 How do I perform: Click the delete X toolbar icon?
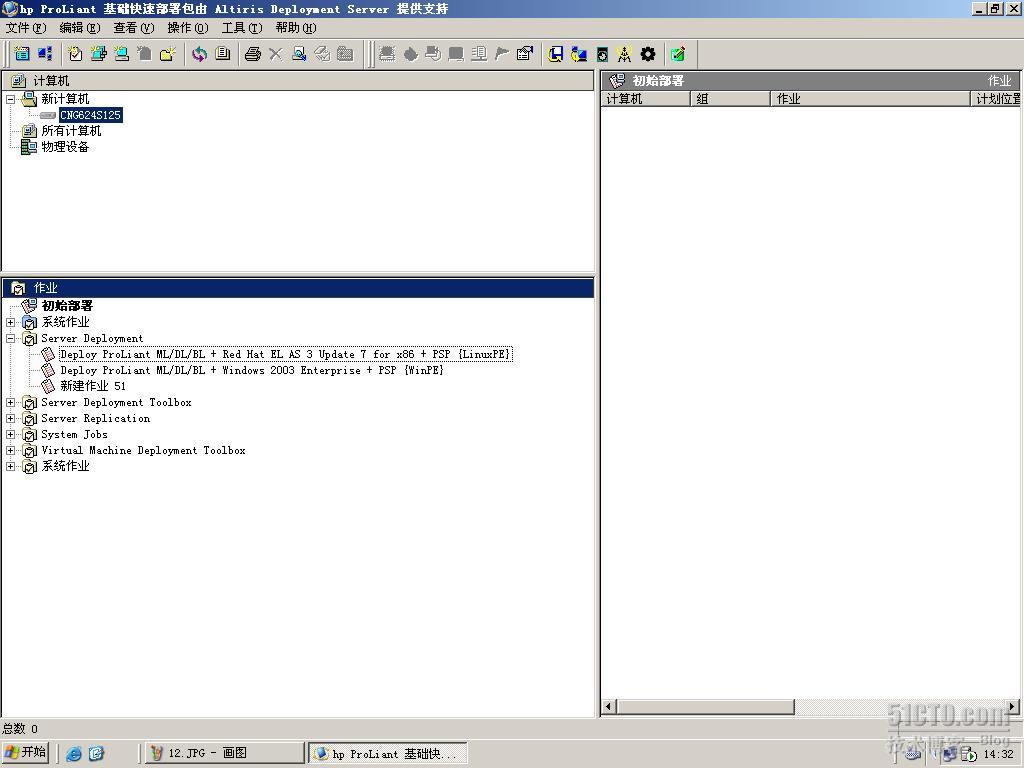click(x=276, y=54)
